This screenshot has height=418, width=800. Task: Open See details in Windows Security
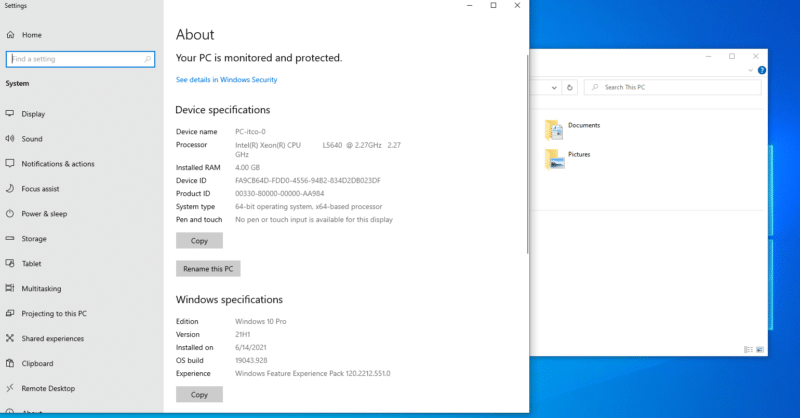tap(226, 80)
